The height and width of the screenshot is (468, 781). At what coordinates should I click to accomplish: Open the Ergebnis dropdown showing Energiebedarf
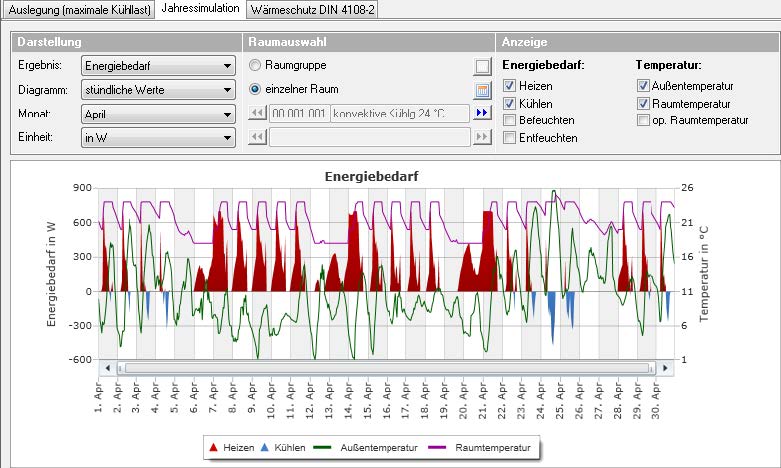(158, 66)
